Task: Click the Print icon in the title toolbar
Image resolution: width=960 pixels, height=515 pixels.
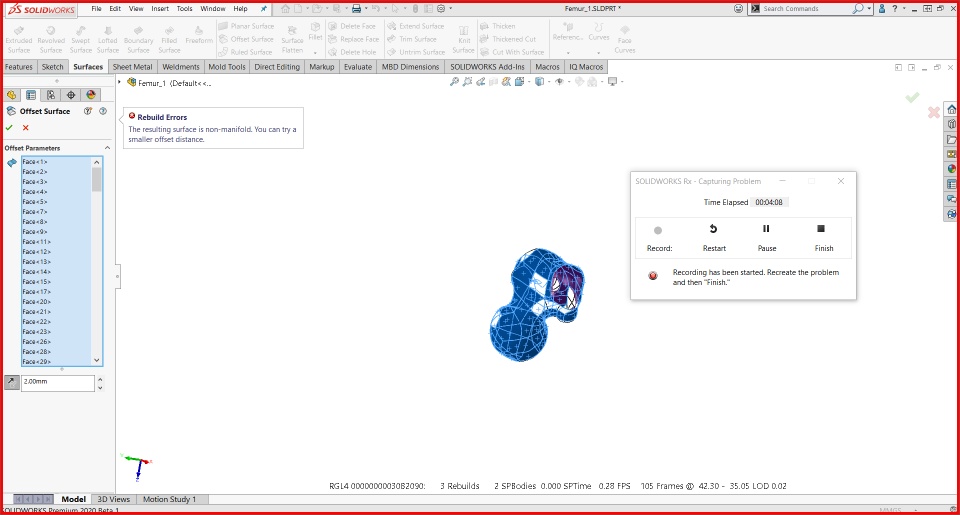Action: pyautogui.click(x=356, y=9)
